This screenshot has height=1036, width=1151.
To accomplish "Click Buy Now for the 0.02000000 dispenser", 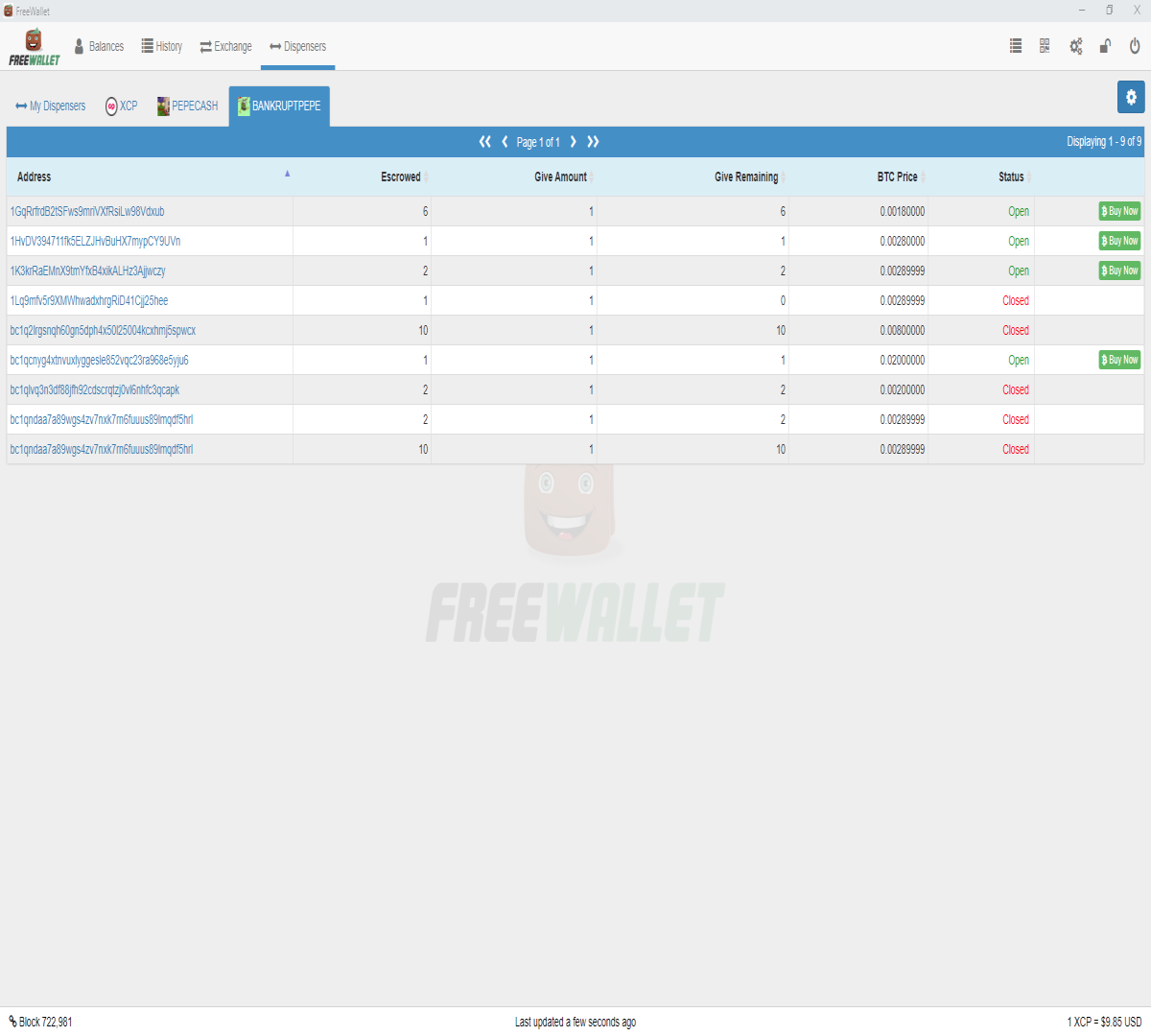I will point(1119,360).
